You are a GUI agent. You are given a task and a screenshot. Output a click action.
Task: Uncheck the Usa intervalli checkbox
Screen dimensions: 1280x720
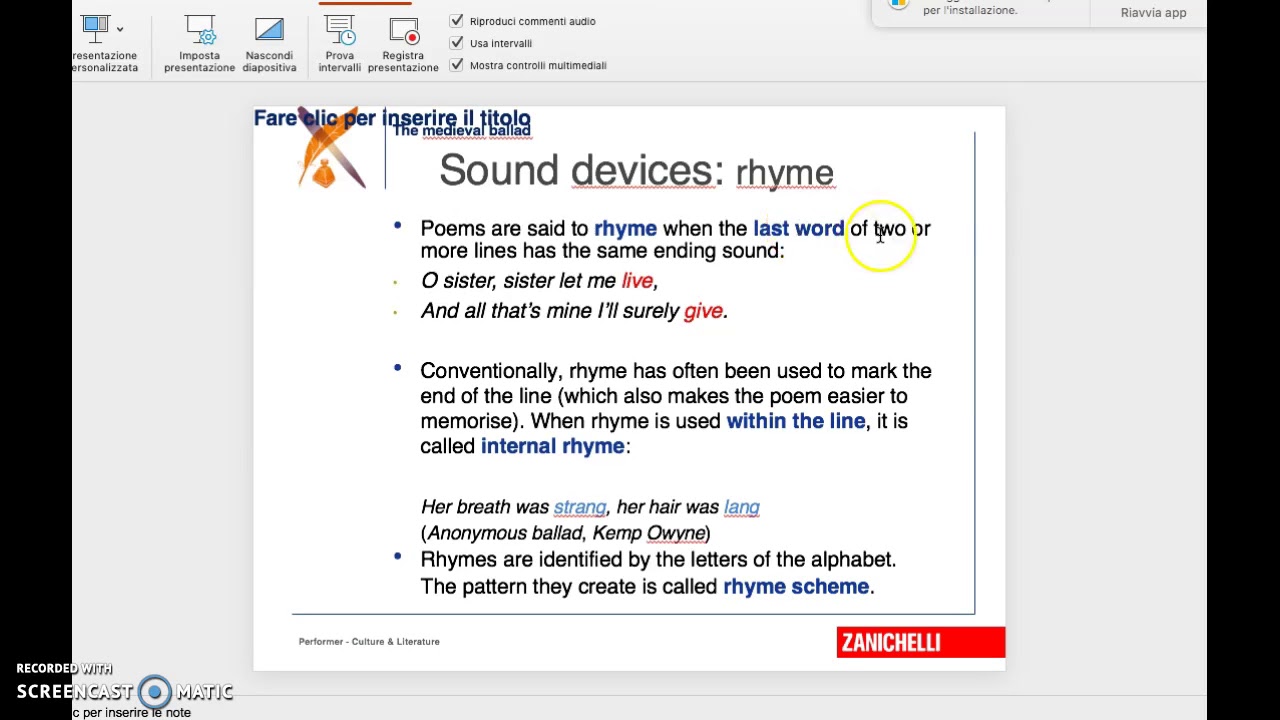coord(457,43)
